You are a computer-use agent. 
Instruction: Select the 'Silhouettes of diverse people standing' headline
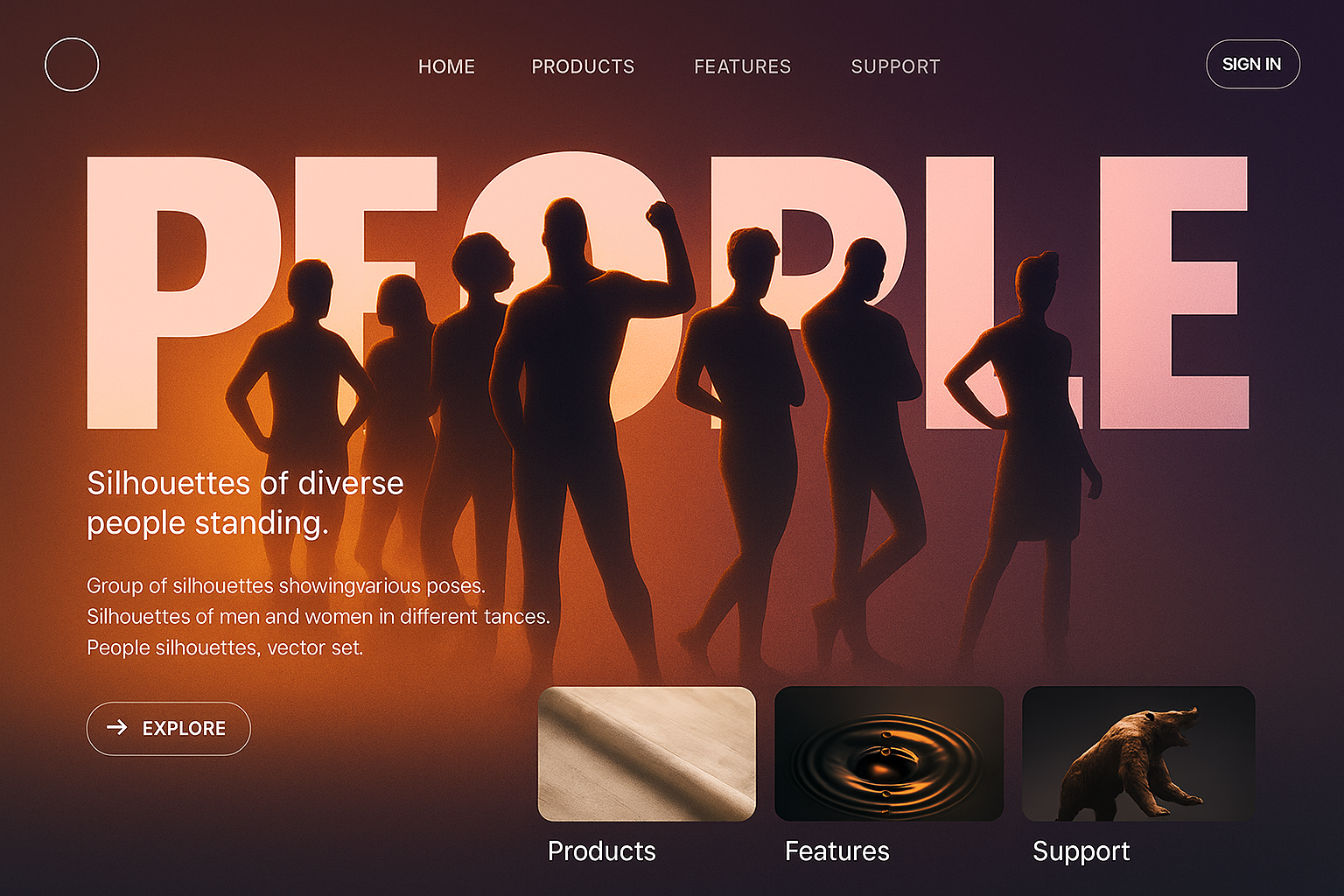245,503
